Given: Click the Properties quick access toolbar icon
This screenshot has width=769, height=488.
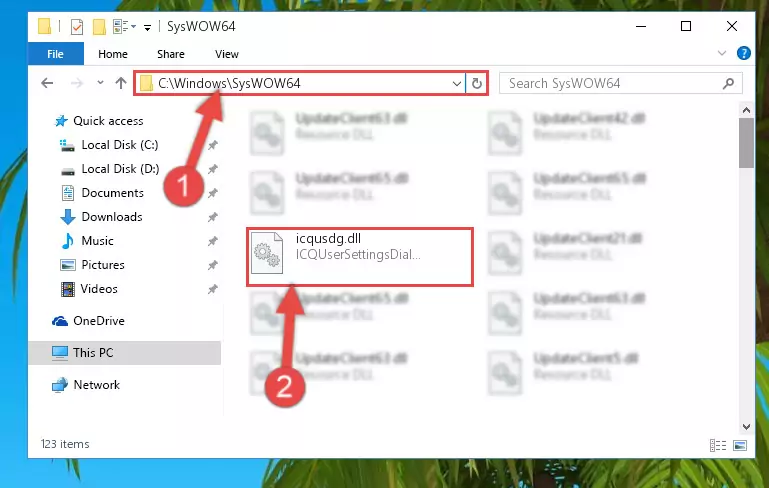Looking at the screenshot, I should click(x=77, y=26).
